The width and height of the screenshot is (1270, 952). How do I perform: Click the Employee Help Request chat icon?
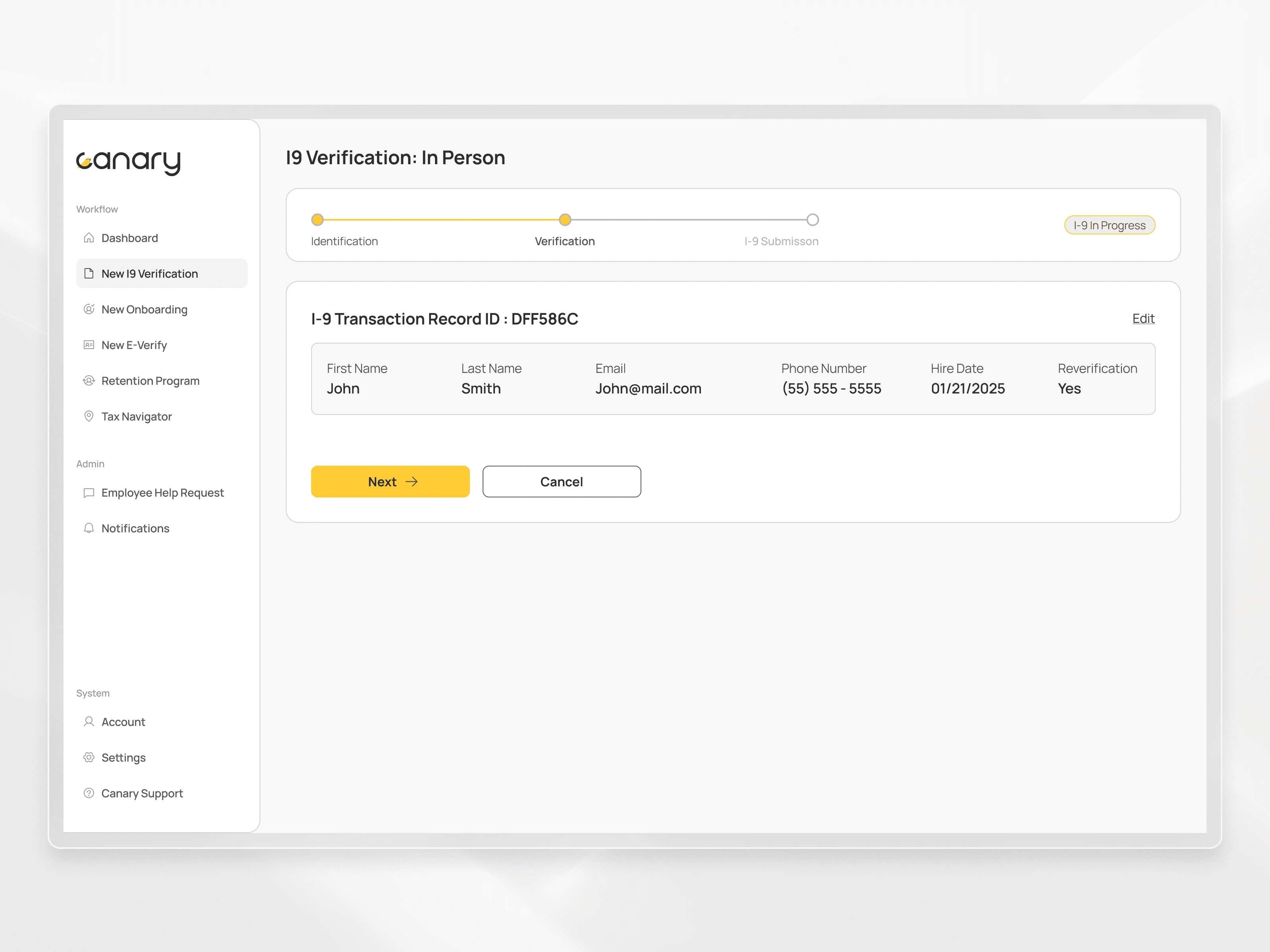(x=89, y=493)
